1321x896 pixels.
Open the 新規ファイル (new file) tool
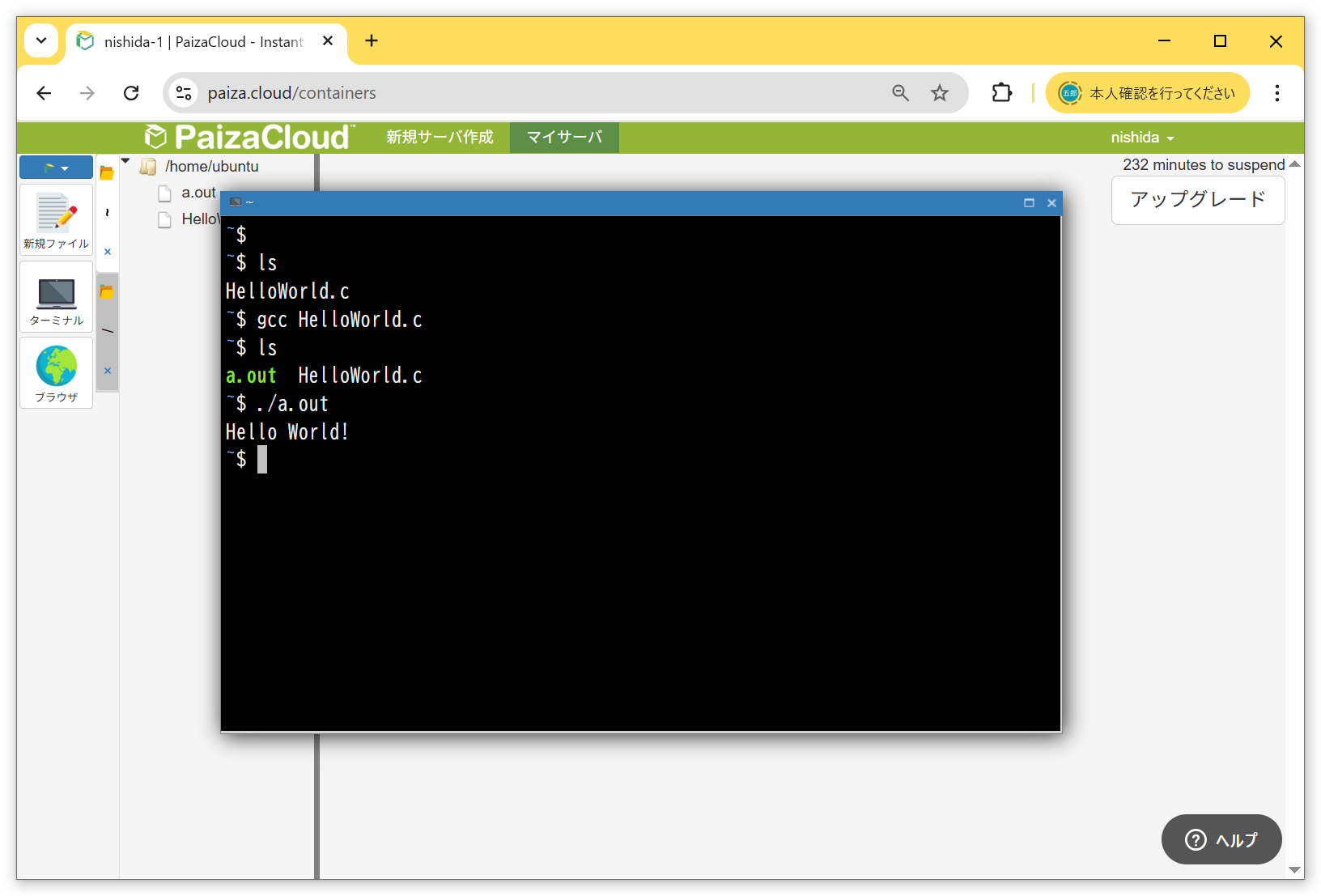pos(56,220)
